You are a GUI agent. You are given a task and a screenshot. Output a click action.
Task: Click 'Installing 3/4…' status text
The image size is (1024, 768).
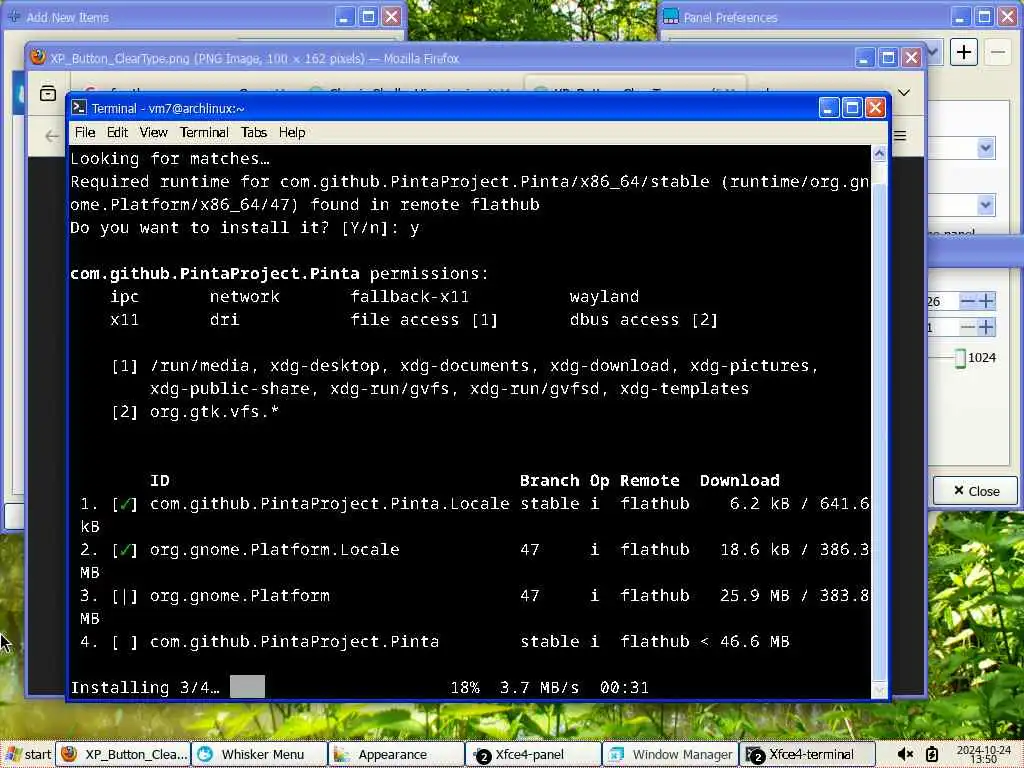(145, 687)
